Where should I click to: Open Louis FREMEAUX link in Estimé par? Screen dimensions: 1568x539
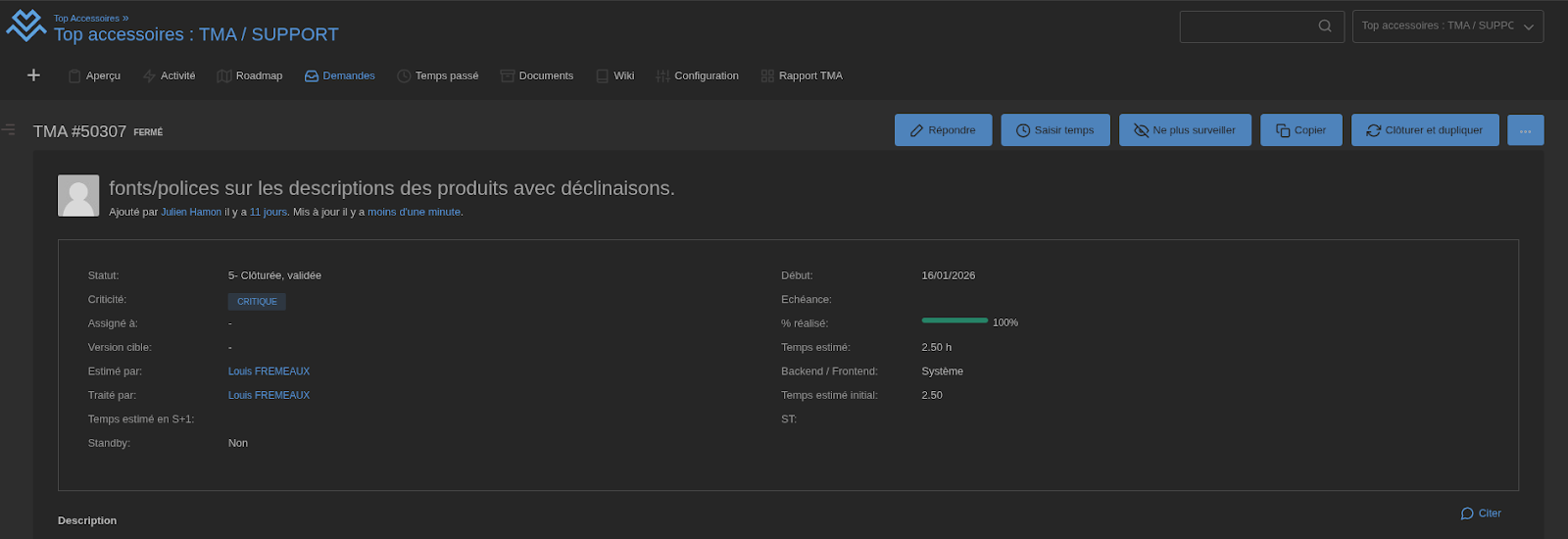[x=269, y=371]
